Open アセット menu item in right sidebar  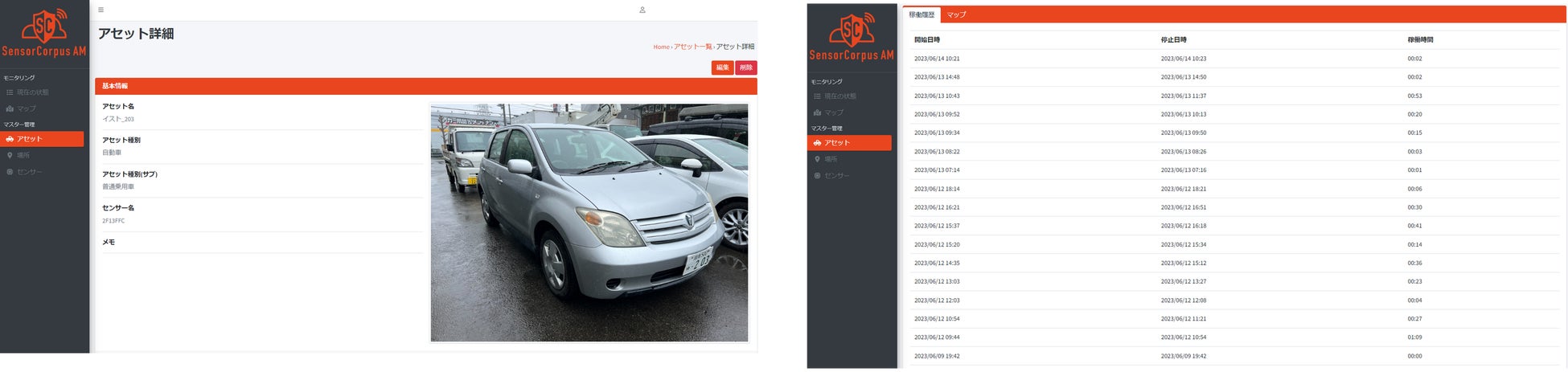(849, 143)
